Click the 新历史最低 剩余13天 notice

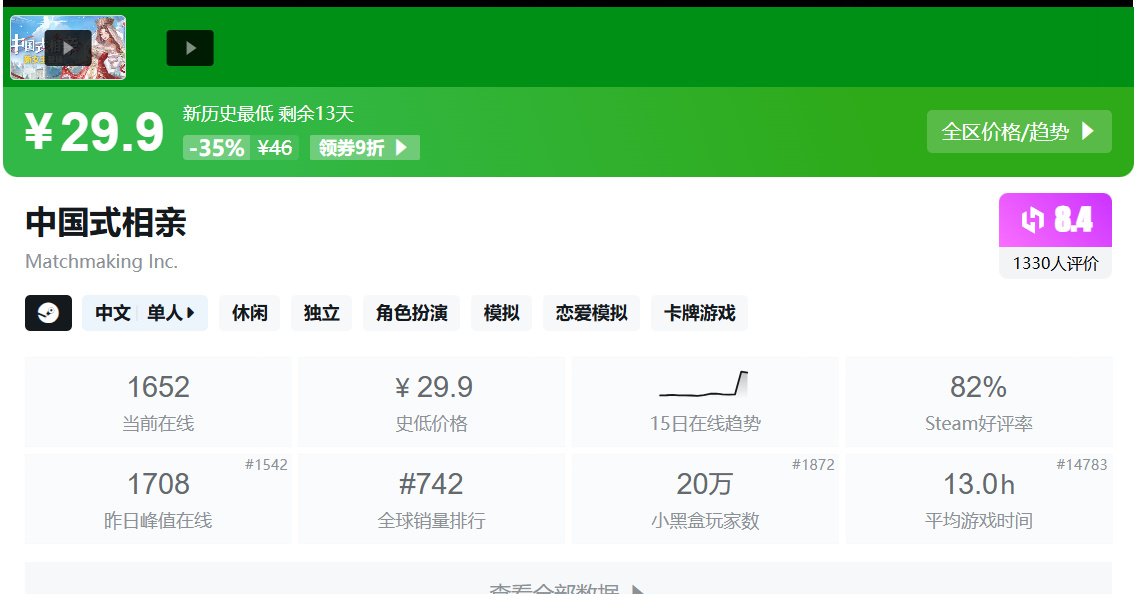click(268, 114)
